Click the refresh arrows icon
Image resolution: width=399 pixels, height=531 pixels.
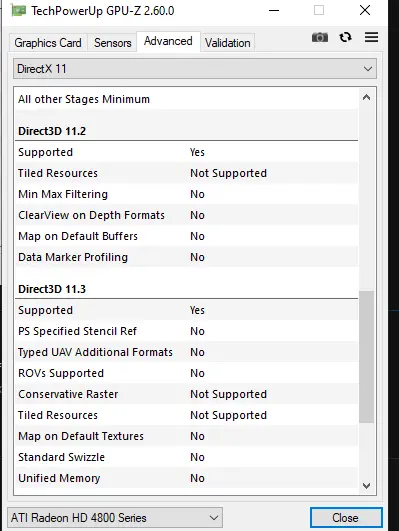[345, 37]
